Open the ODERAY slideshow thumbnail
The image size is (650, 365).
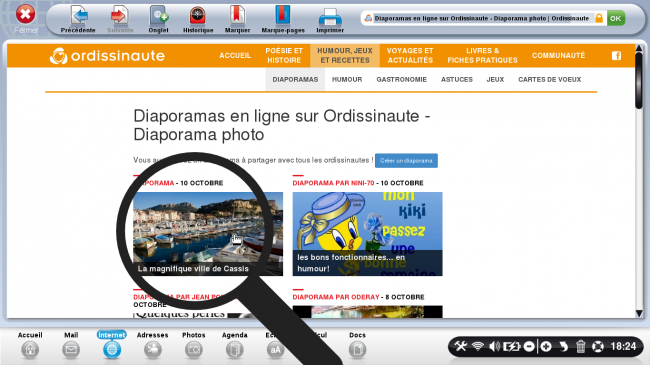pyautogui.click(x=367, y=312)
